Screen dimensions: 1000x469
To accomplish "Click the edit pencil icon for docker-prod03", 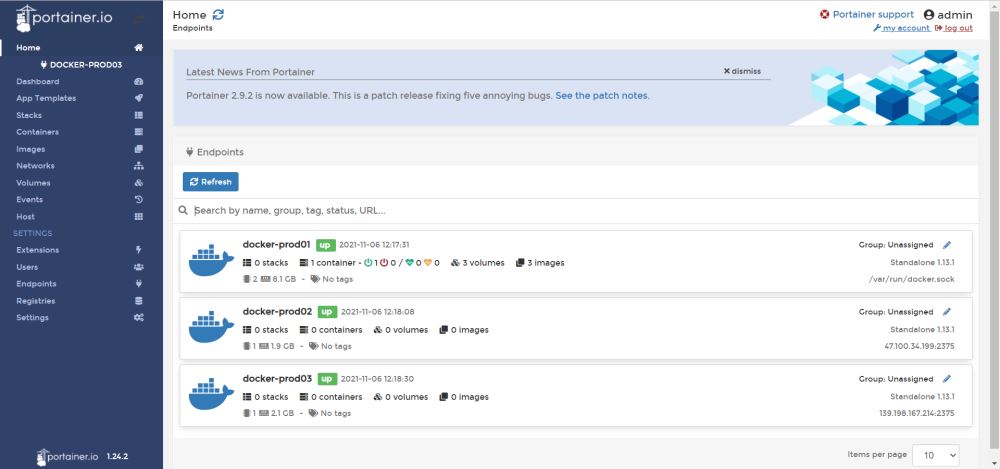I will (x=946, y=379).
